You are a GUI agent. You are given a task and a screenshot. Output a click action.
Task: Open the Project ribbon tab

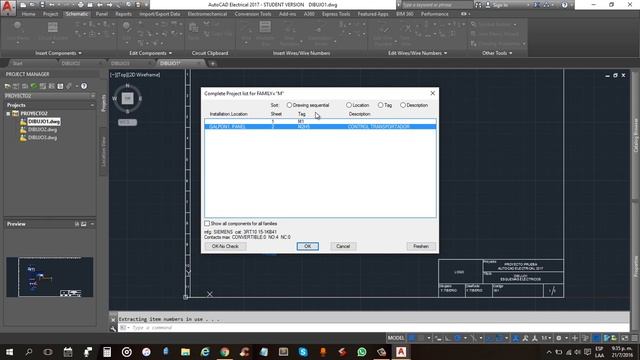51,14
